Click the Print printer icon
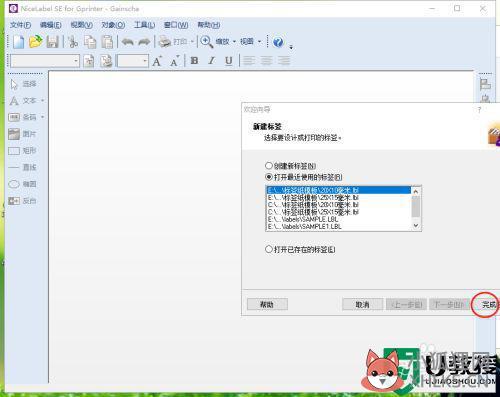Image resolution: width=500 pixels, height=397 pixels. coord(165,42)
